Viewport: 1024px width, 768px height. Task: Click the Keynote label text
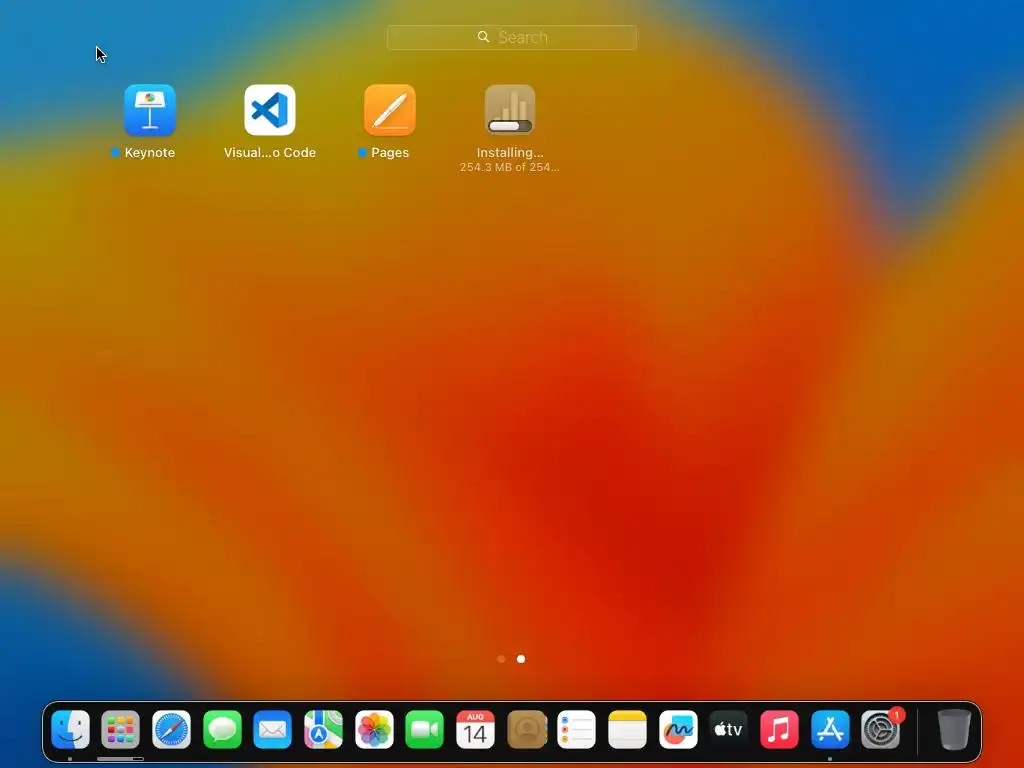[x=150, y=153]
